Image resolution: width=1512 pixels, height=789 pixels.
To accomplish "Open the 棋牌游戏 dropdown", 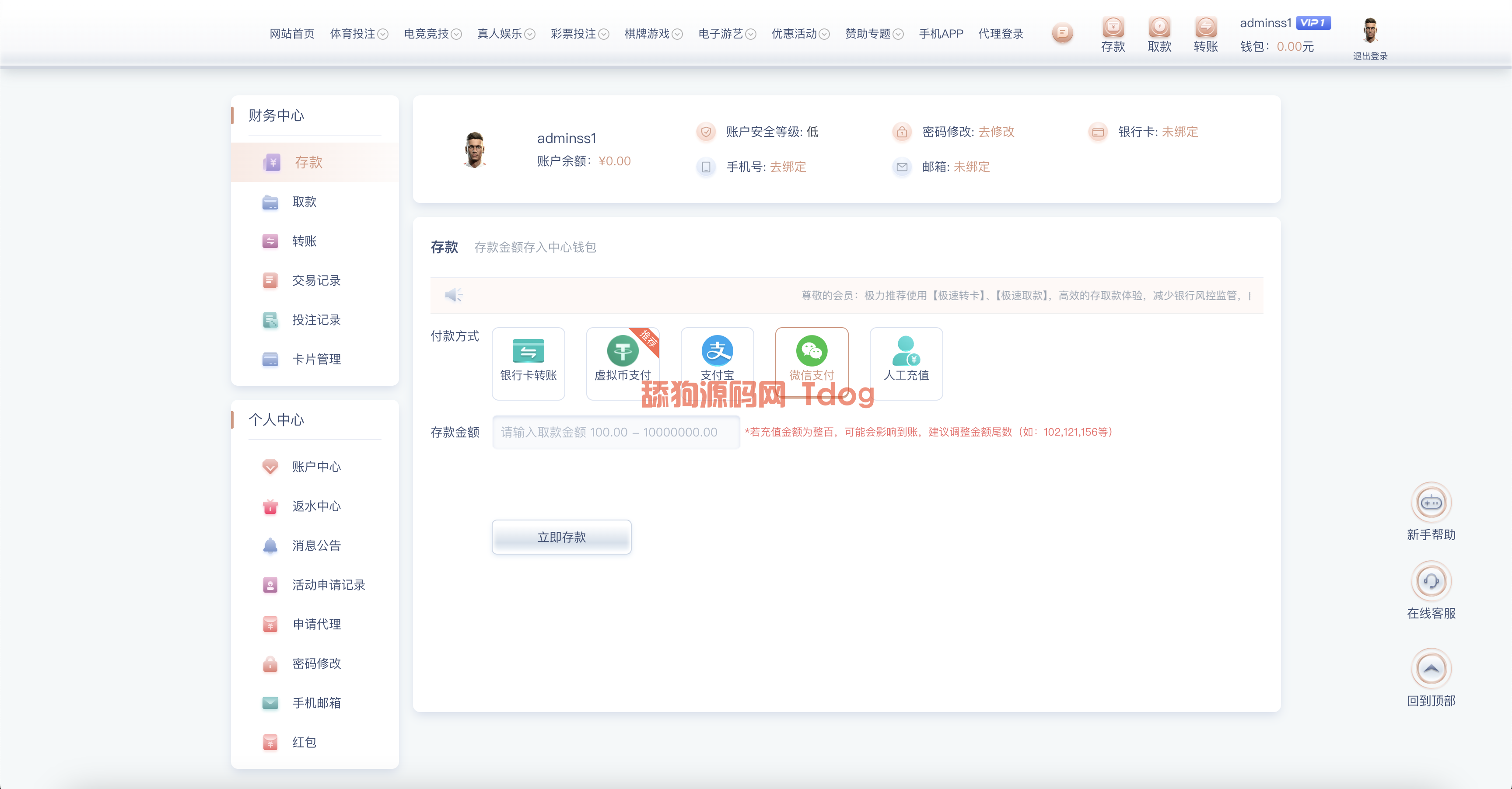I will pyautogui.click(x=652, y=33).
